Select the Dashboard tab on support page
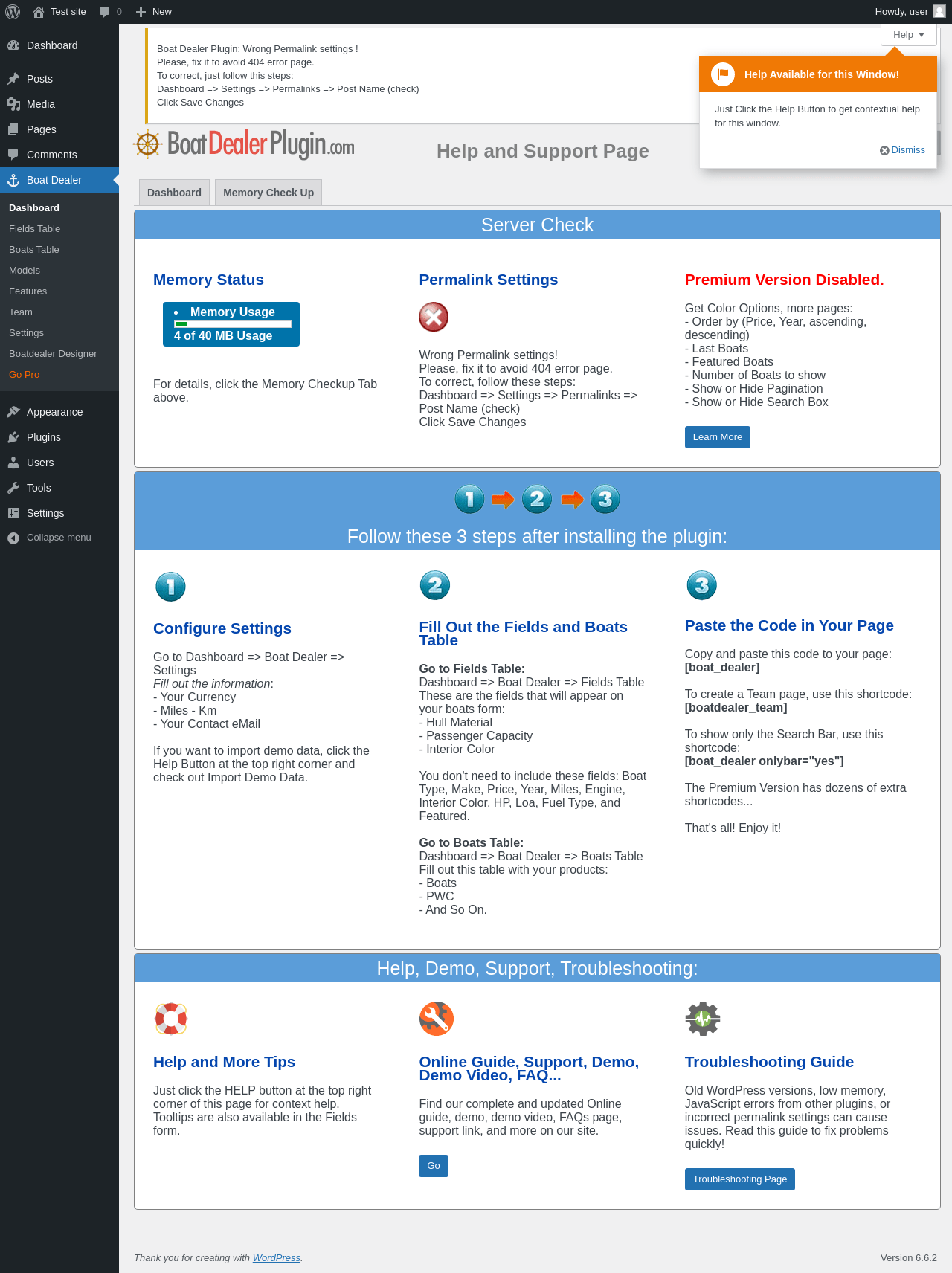This screenshot has width=952, height=1273. pos(174,193)
